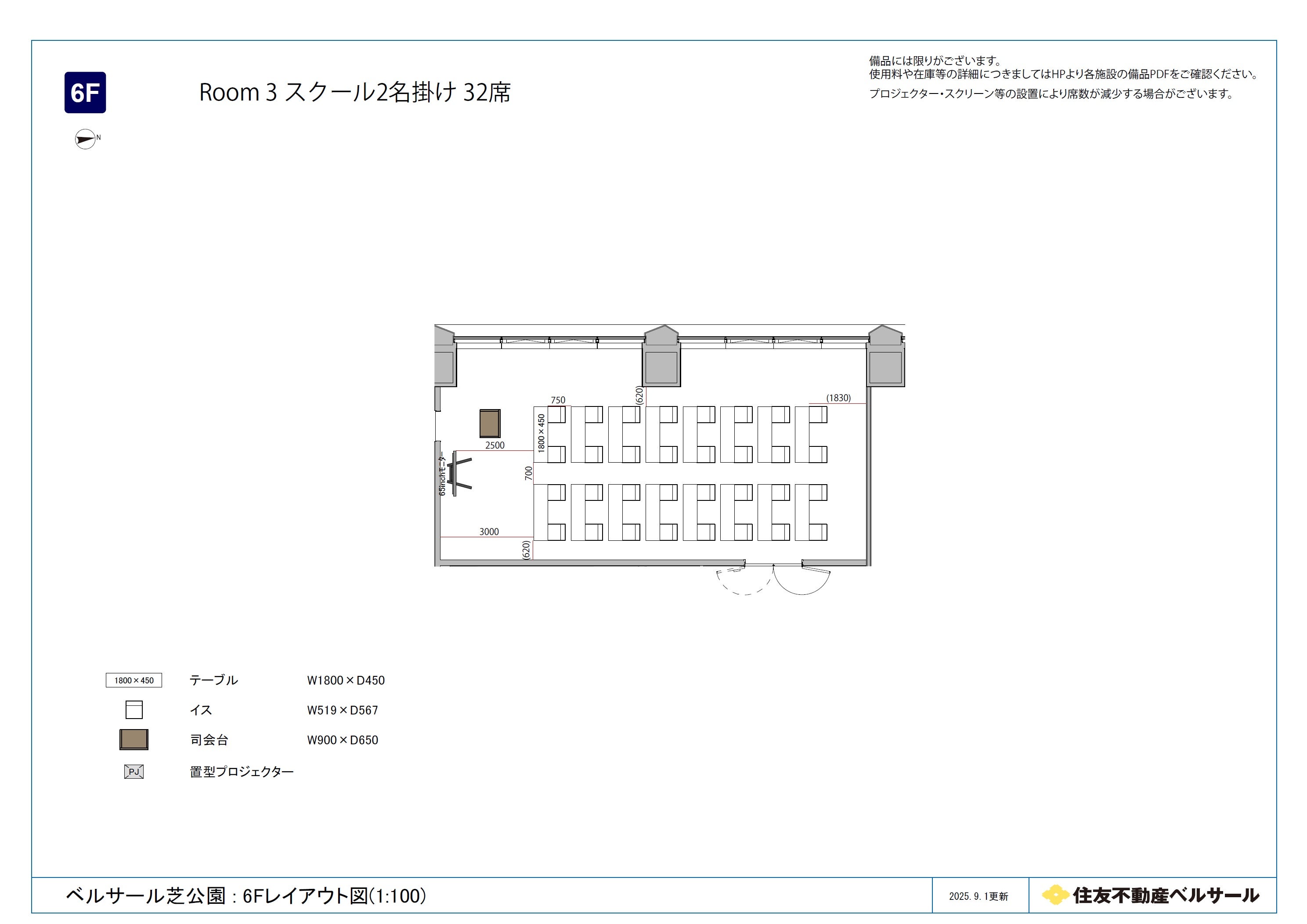Select the brown podium inside the room plan

pos(490,423)
